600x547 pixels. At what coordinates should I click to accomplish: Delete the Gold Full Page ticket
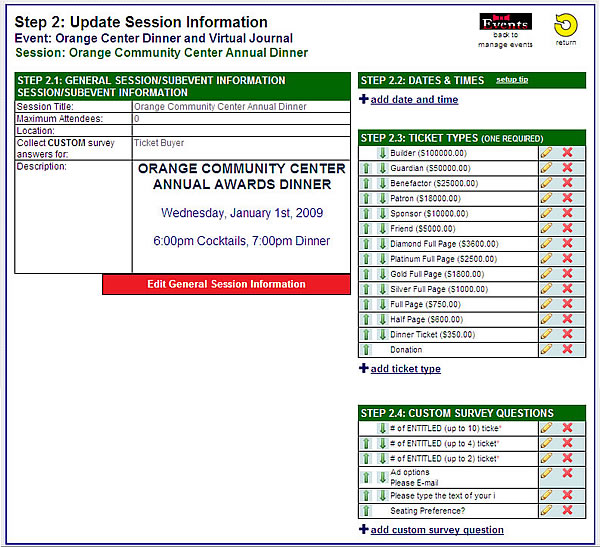tap(567, 274)
